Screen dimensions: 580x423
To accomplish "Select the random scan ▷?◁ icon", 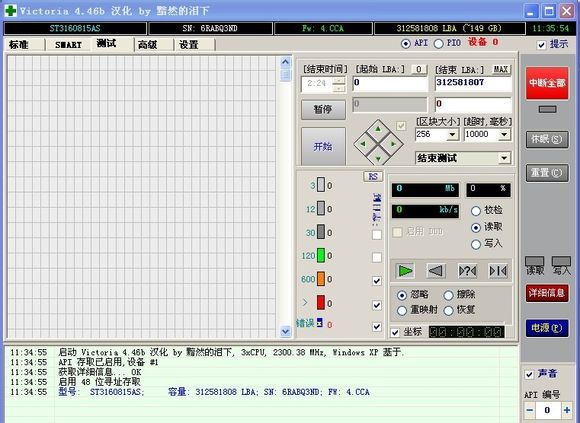I will 467,271.
